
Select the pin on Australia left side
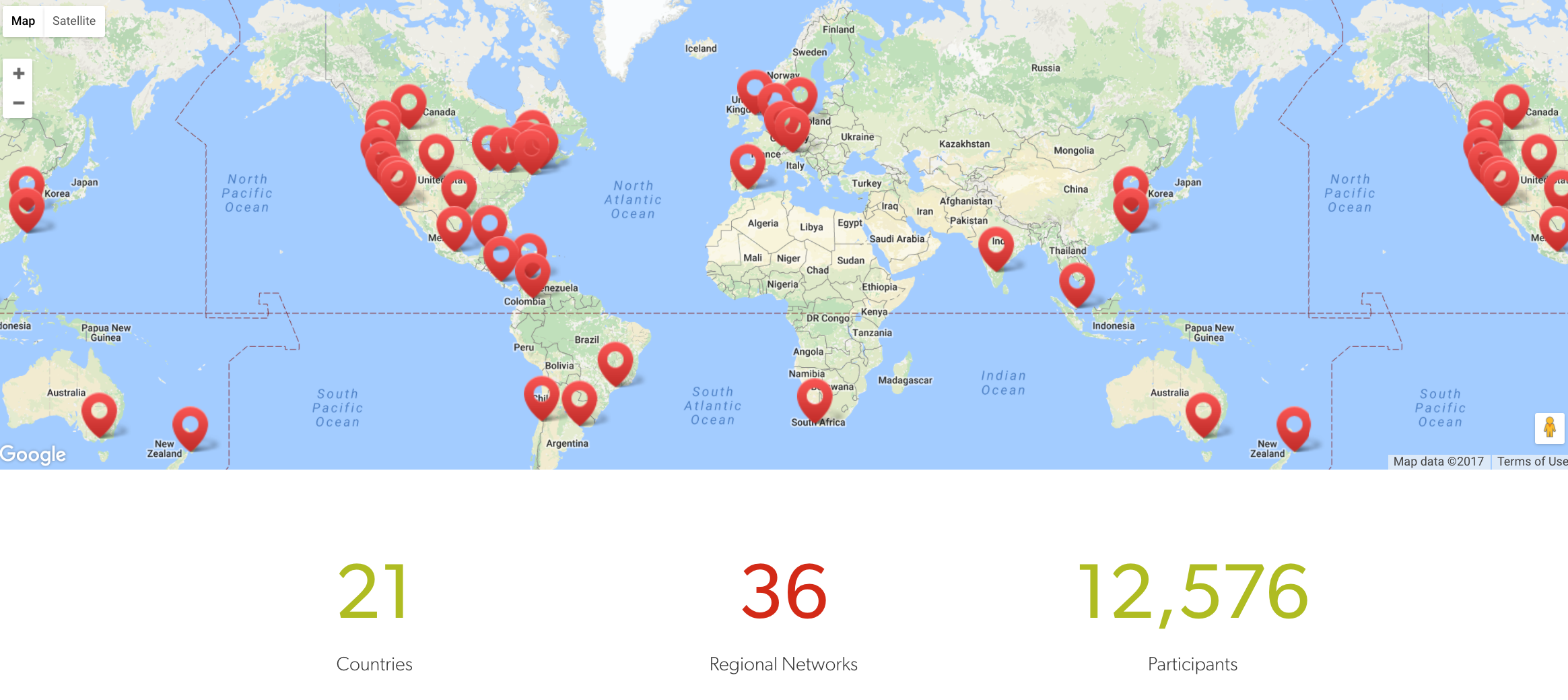point(99,415)
